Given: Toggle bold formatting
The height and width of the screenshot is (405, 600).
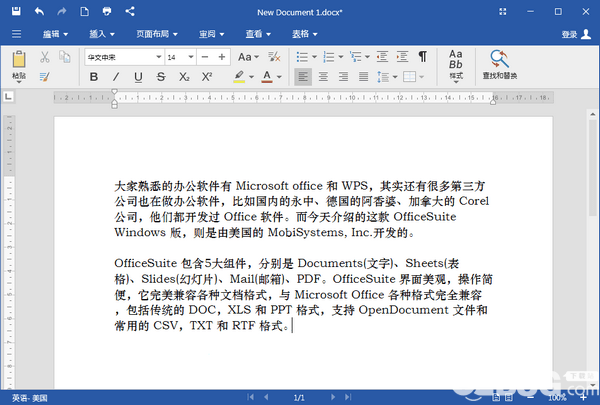Looking at the screenshot, I should tap(93, 77).
